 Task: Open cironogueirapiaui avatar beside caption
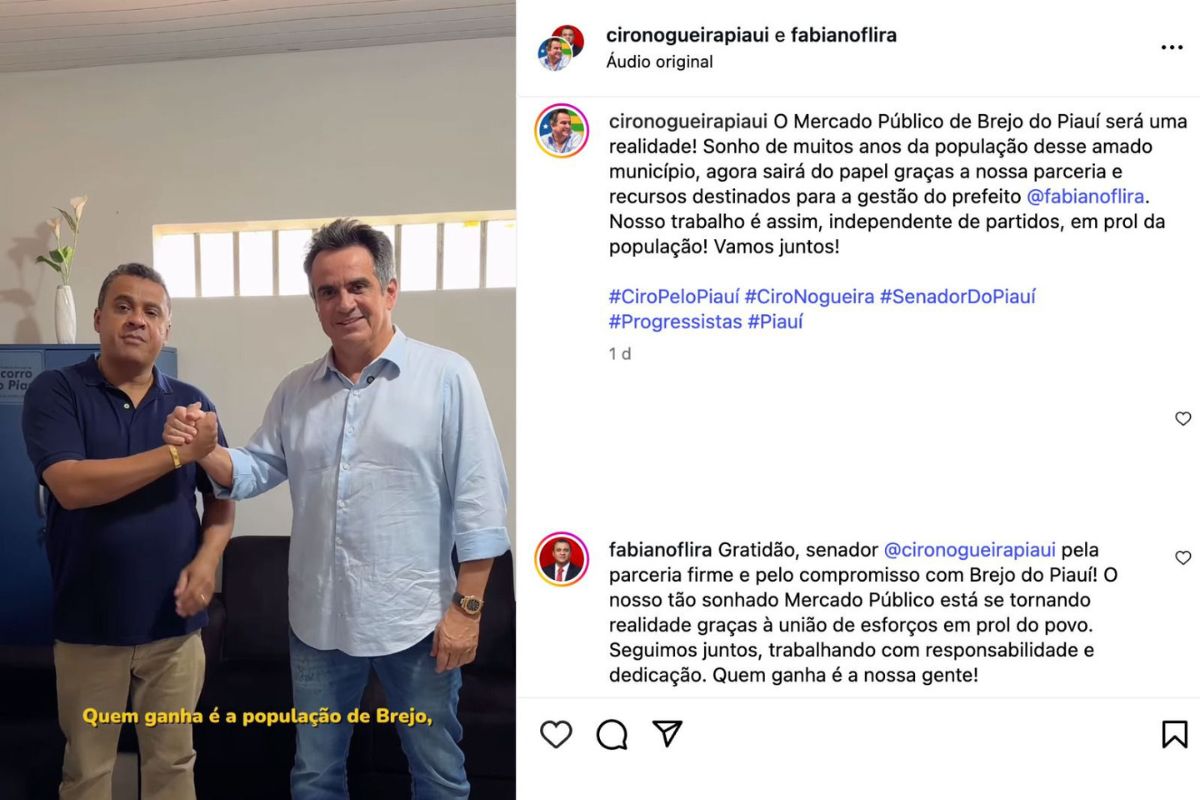pos(561,131)
